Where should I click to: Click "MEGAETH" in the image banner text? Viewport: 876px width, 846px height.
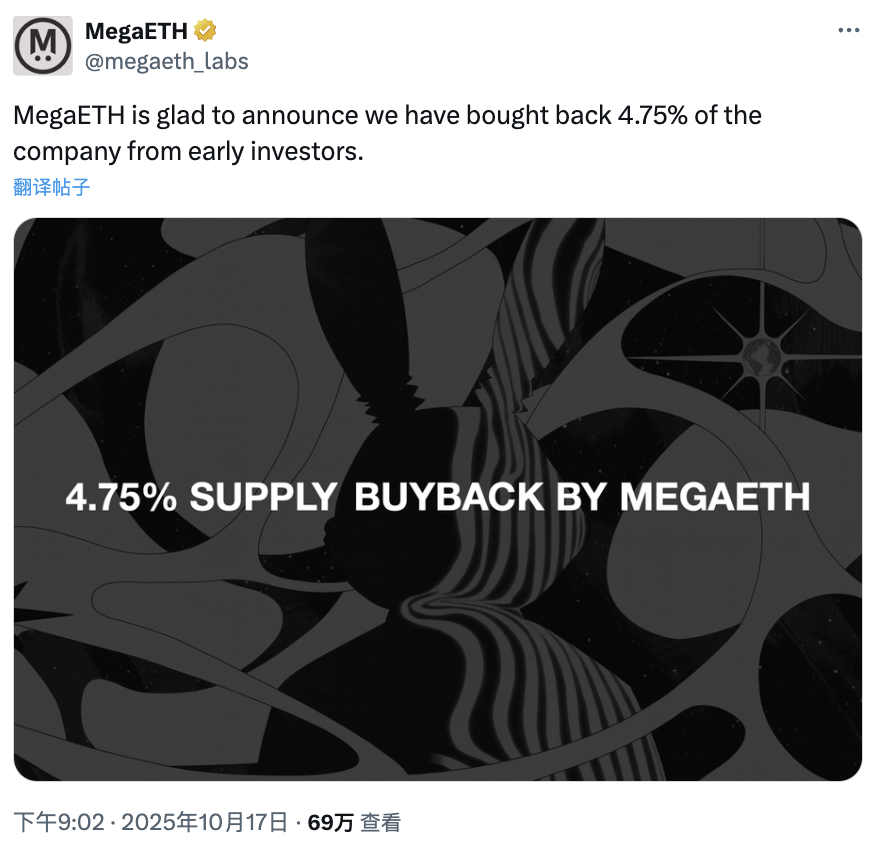714,497
